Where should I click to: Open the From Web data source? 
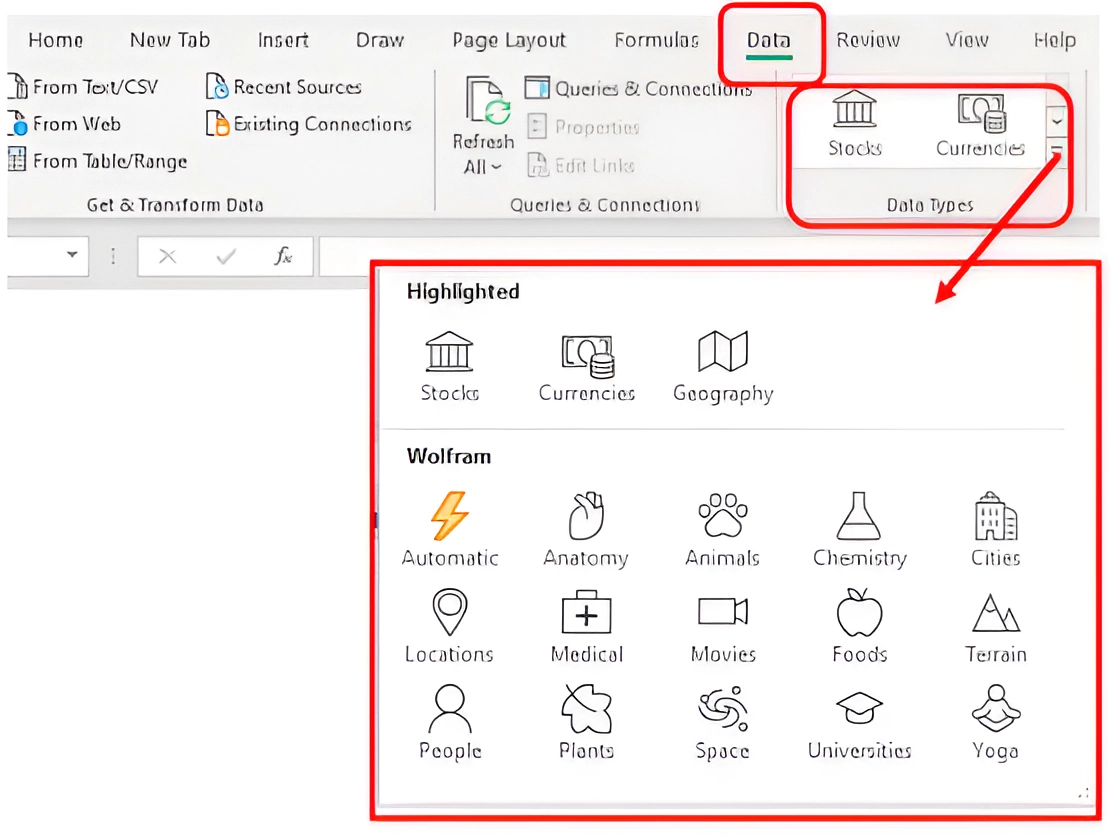point(75,124)
